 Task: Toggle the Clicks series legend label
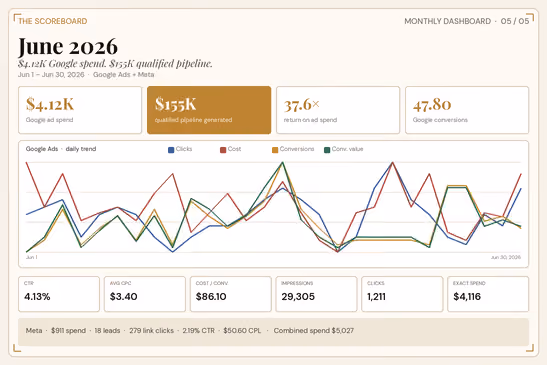coord(184,149)
